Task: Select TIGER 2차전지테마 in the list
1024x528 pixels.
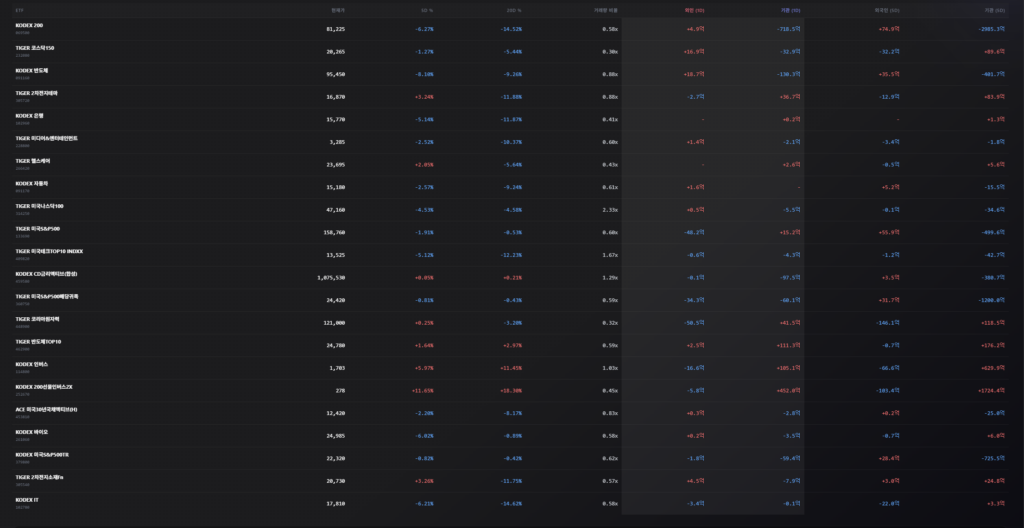Action: coord(37,93)
